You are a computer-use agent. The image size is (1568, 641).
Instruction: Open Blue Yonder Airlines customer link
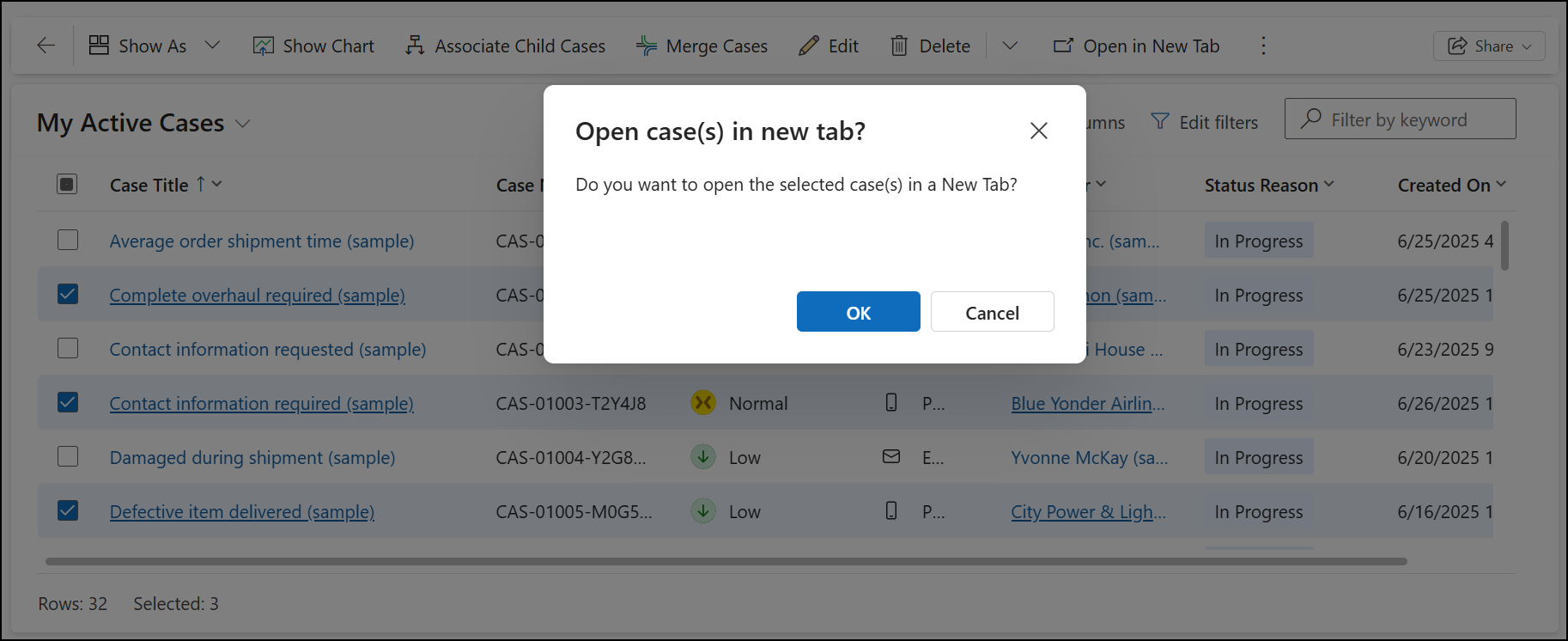(1088, 404)
